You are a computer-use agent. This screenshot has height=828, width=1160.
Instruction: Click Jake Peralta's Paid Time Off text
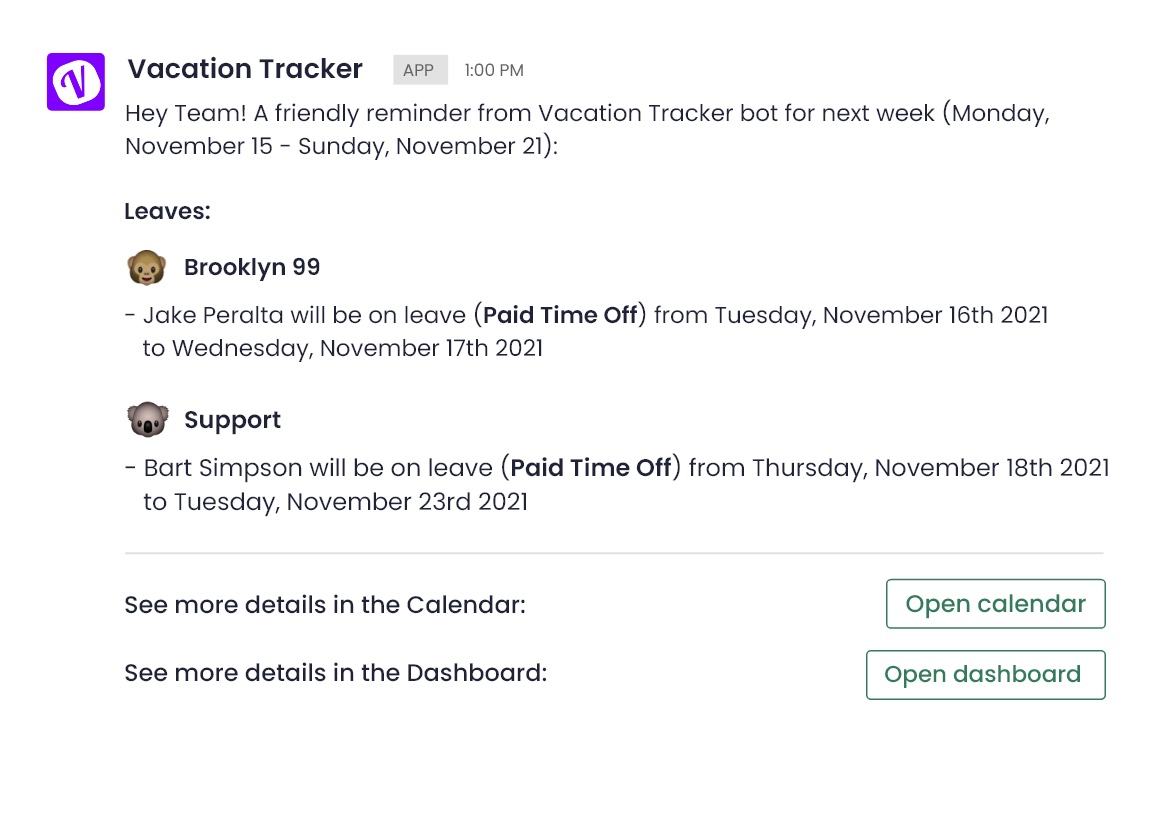[x=560, y=315]
